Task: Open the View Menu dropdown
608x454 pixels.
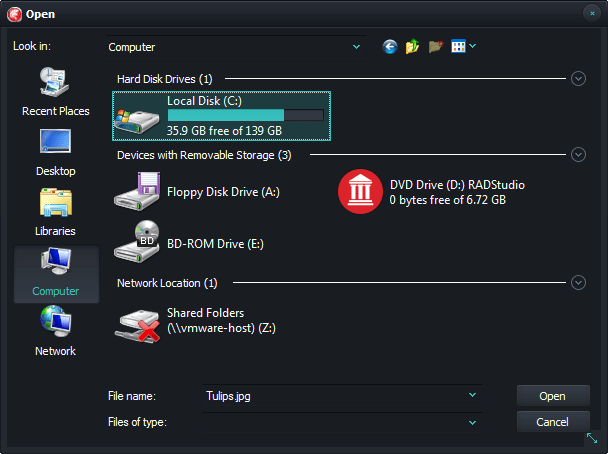Action: (464, 47)
